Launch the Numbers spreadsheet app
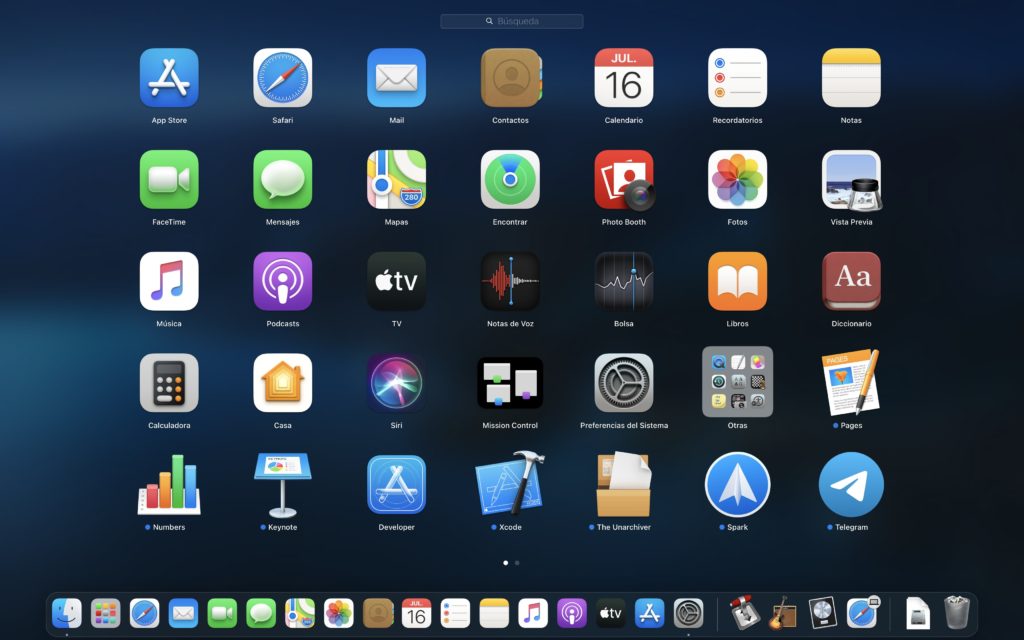The width and height of the screenshot is (1024, 640). (x=169, y=485)
